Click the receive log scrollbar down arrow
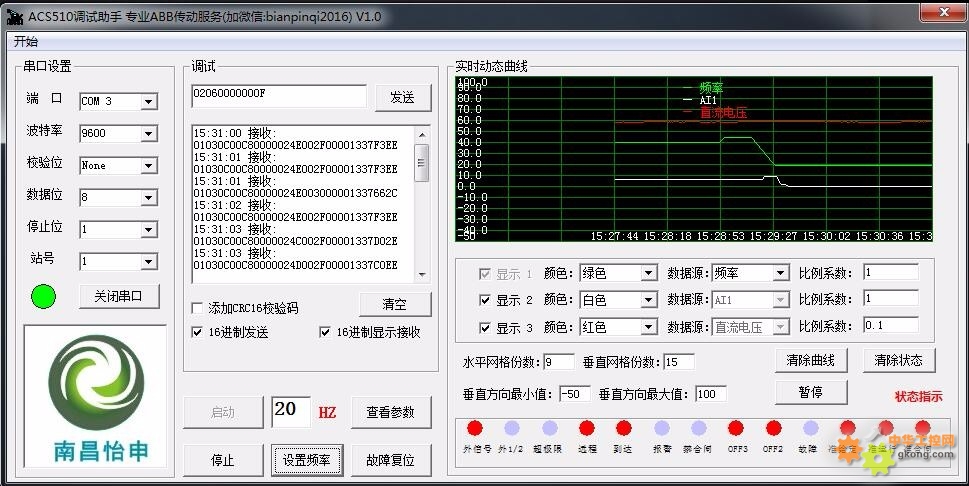 point(422,275)
